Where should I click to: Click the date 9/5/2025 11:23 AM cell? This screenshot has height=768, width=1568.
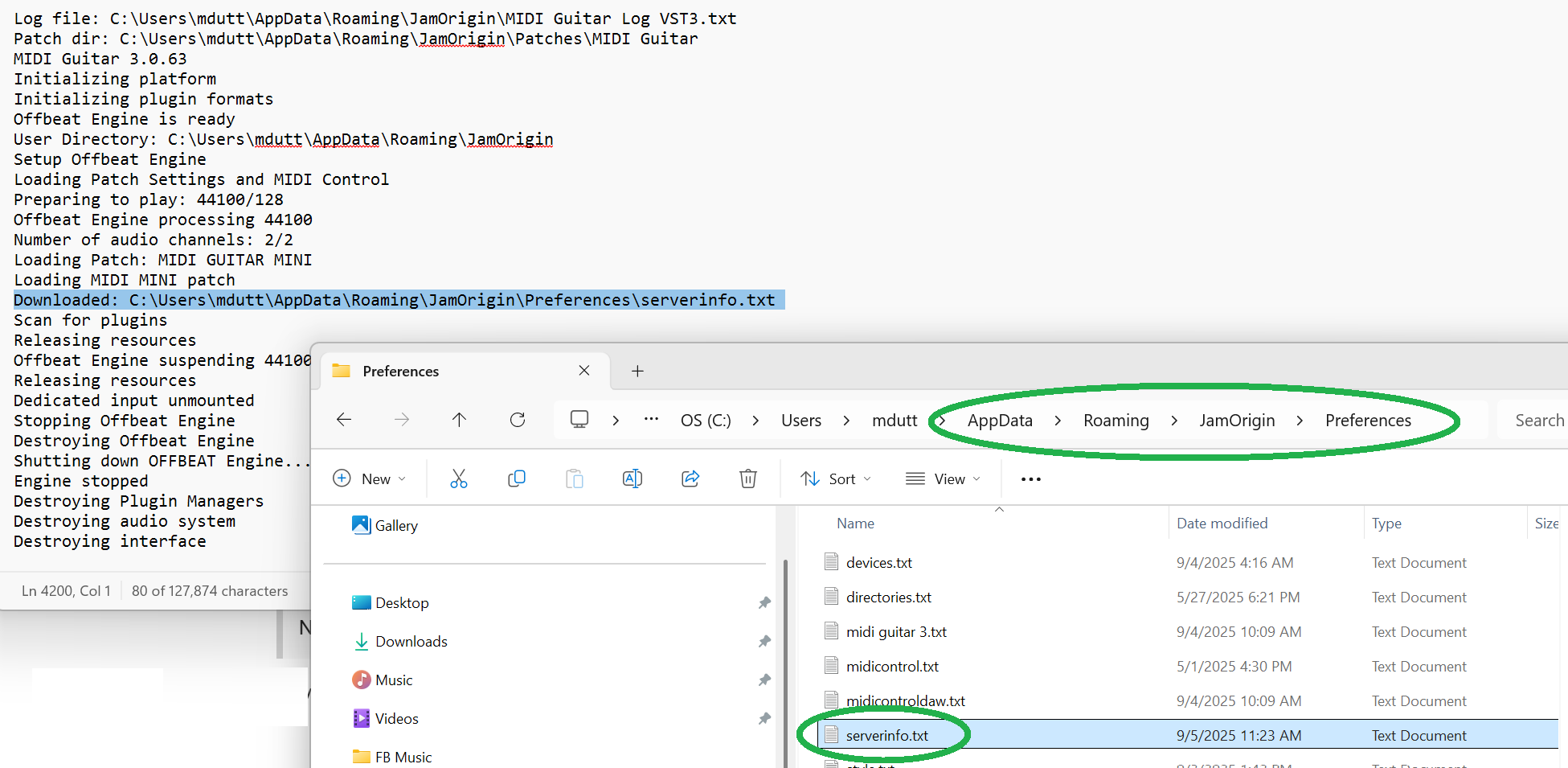(x=1238, y=735)
